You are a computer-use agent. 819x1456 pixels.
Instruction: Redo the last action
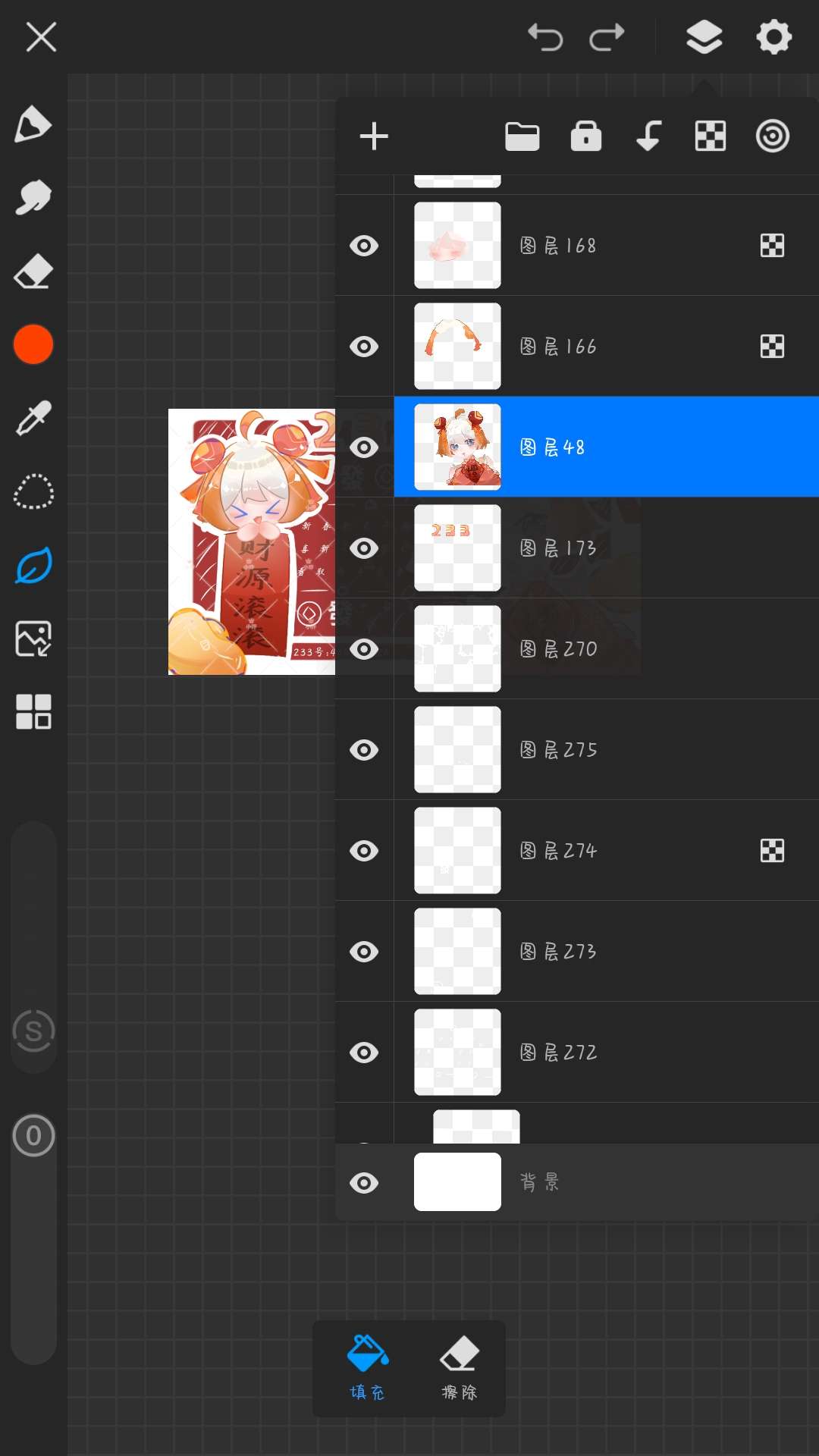(x=607, y=36)
